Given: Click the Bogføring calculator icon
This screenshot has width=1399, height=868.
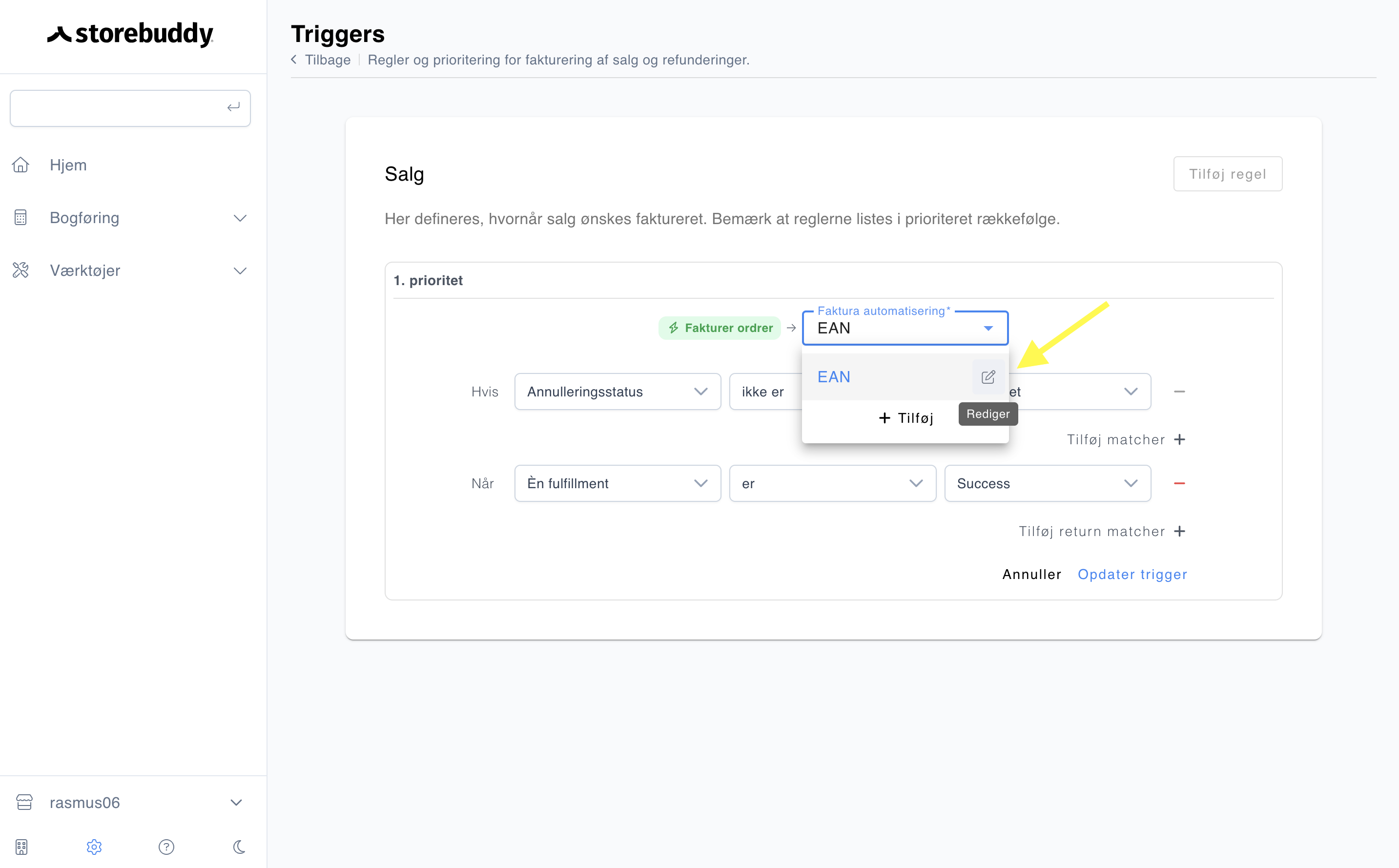Looking at the screenshot, I should coord(21,218).
